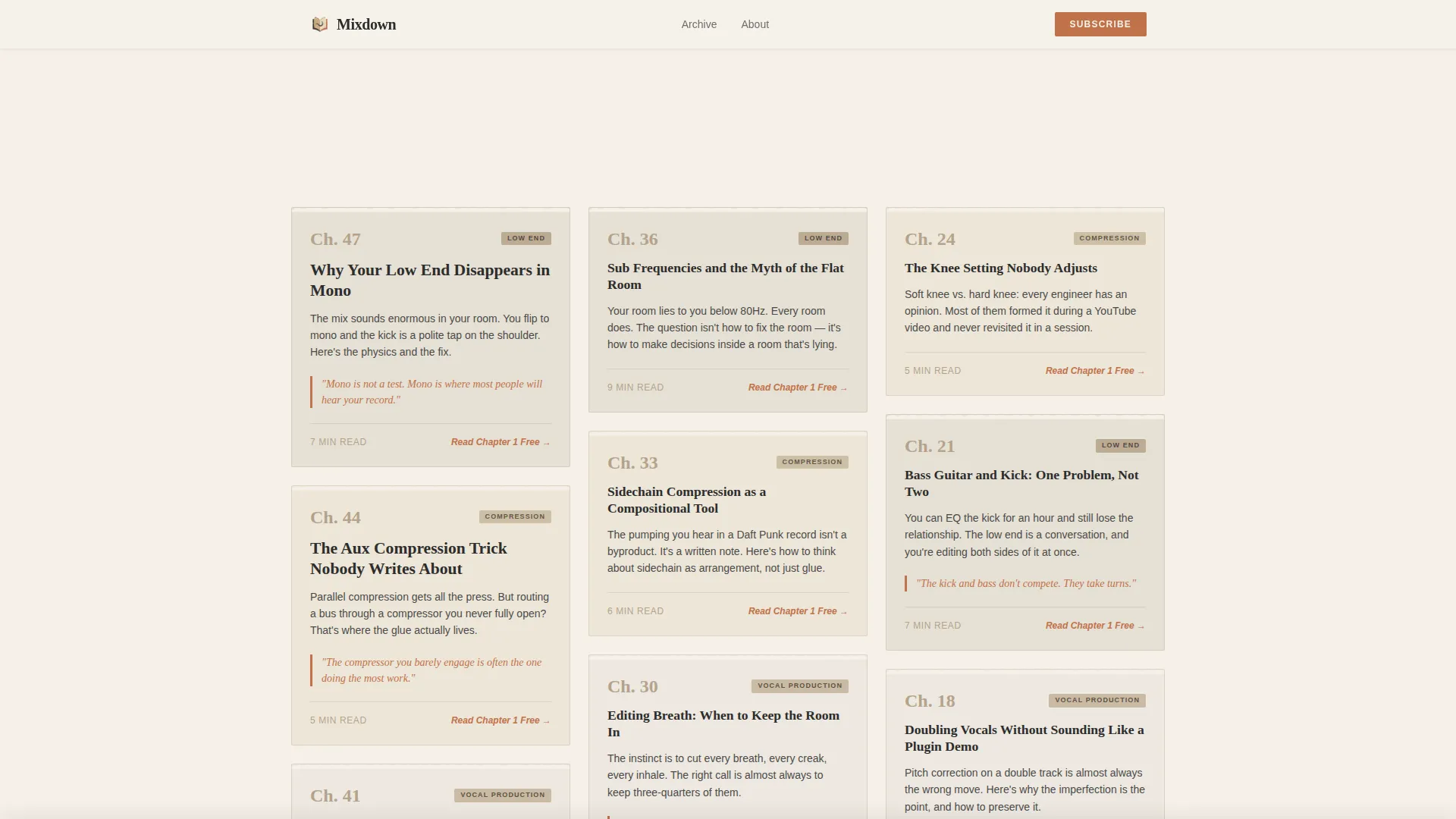Click the Mixdown book logo icon

(x=320, y=24)
